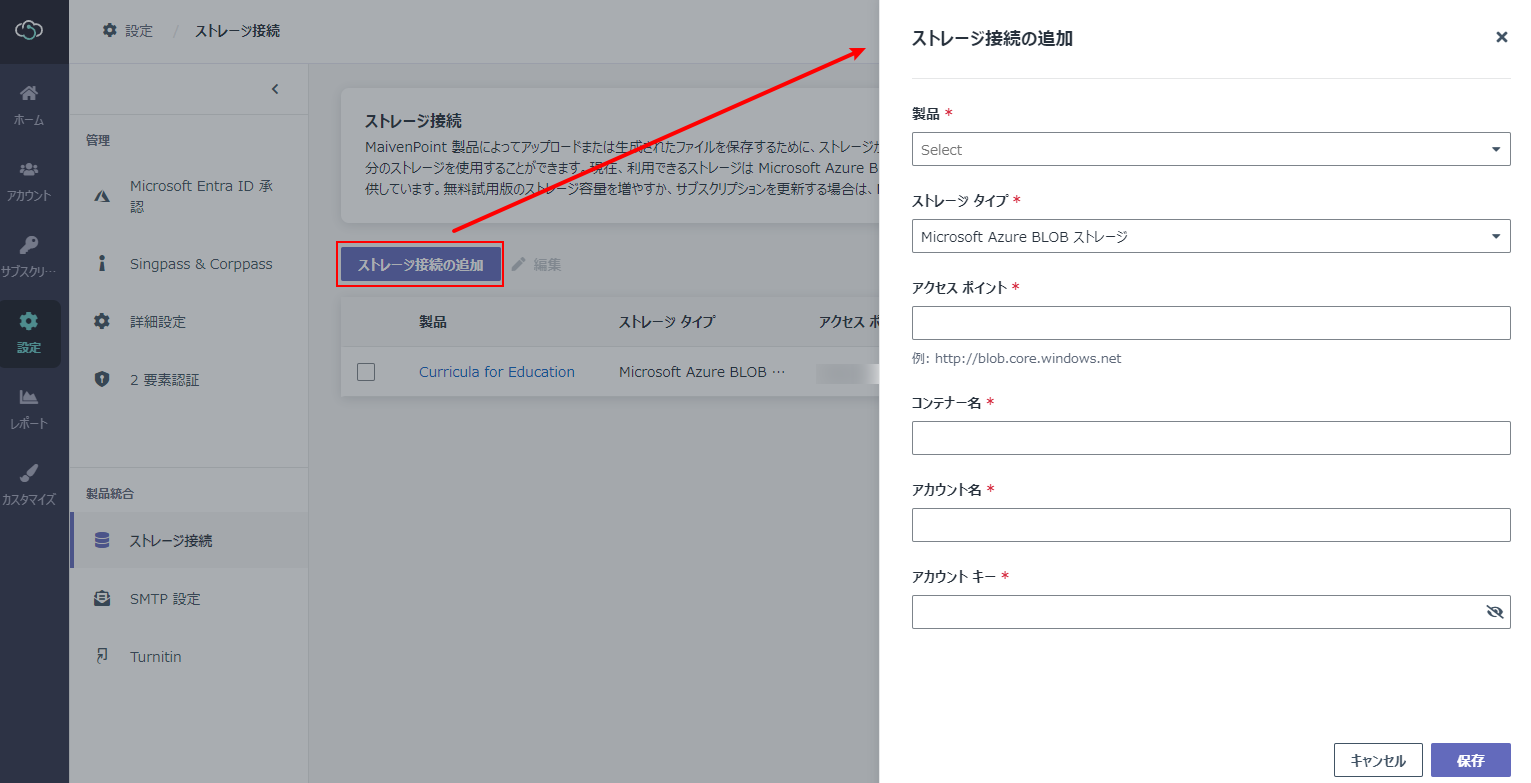Click the 設定 breadcrumb link

pyautogui.click(x=139, y=31)
